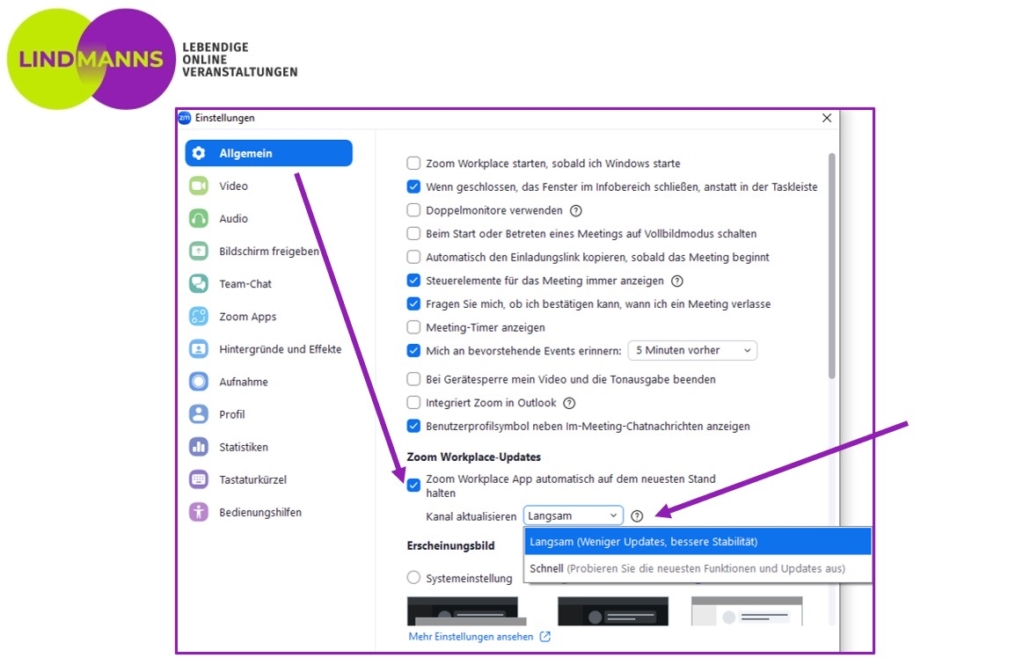
Task: Uncheck Wenn geschlossen Fenster im Infobereich schließen
Action: tap(413, 186)
